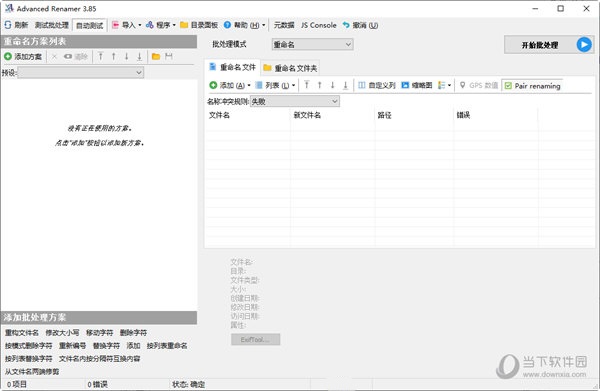Move file to top in file toolbar
The image size is (600, 391).
click(307, 85)
